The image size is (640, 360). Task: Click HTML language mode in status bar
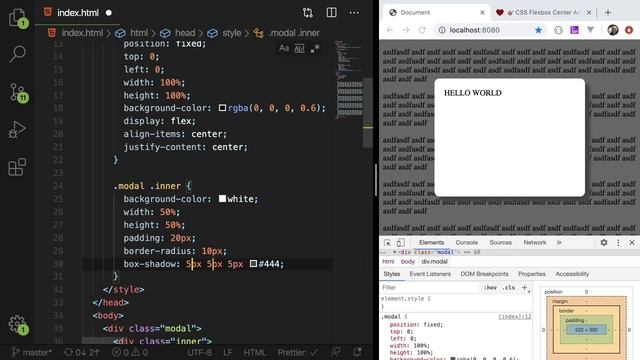tap(255, 352)
